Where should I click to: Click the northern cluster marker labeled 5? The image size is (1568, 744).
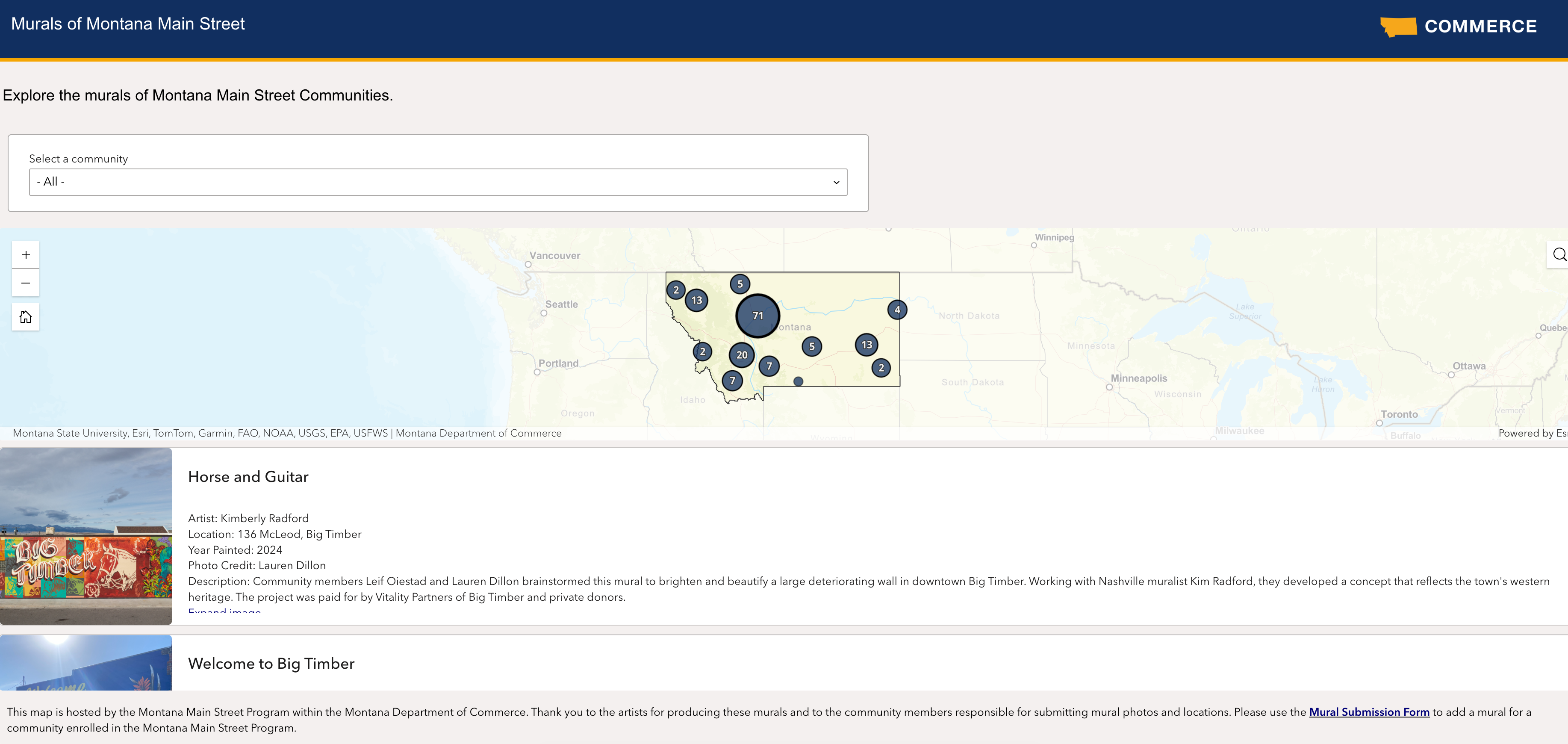click(740, 284)
